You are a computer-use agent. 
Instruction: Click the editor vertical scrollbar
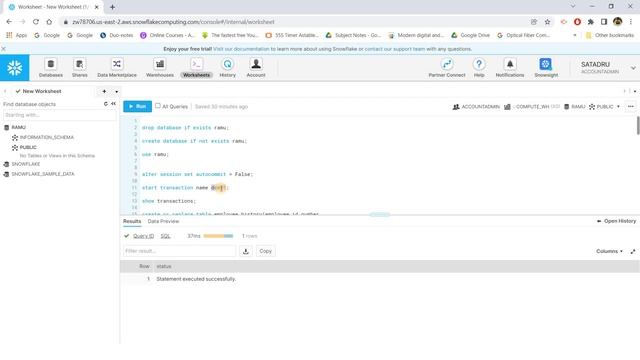click(638, 125)
